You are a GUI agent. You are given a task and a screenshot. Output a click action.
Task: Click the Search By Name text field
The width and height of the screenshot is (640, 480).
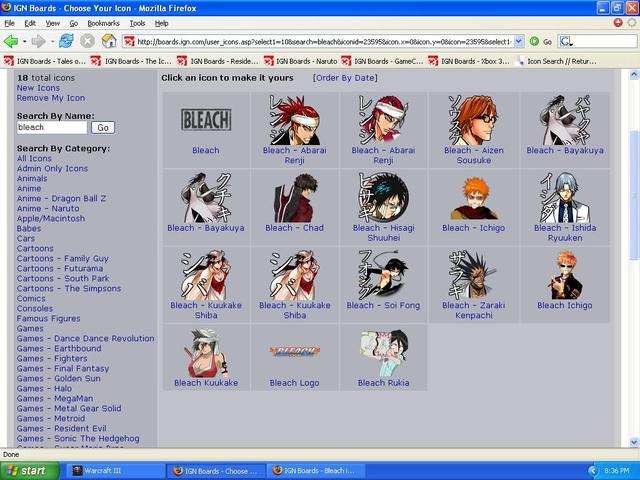(52, 127)
